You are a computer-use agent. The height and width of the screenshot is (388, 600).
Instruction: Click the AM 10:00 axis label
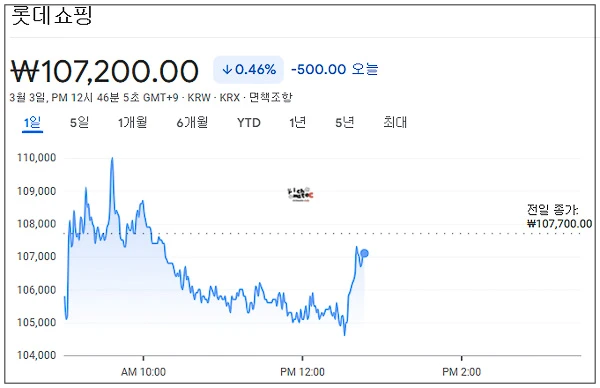[143, 372]
